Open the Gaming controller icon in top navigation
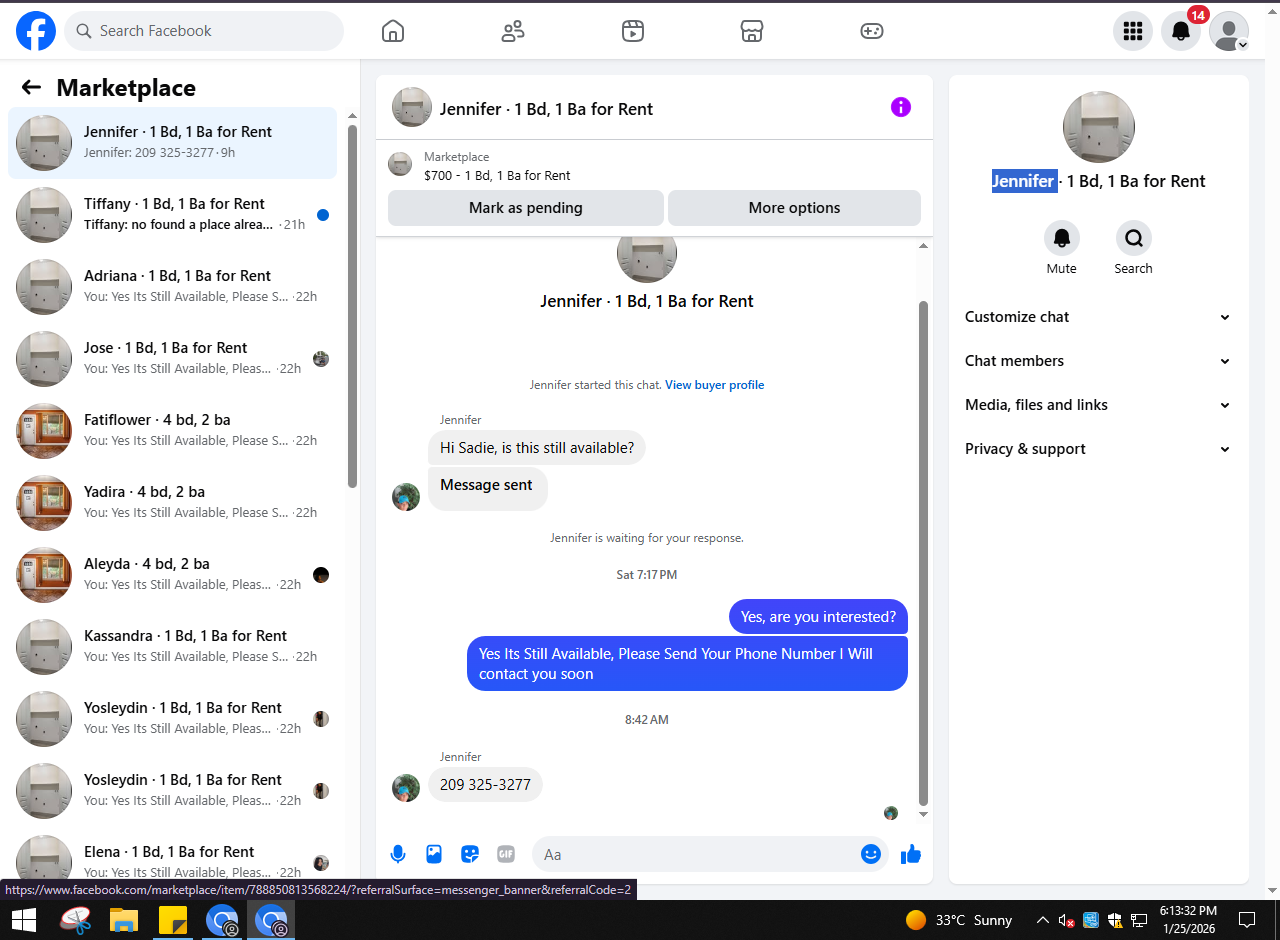Screen dimensions: 1280x940 tap(872, 31)
